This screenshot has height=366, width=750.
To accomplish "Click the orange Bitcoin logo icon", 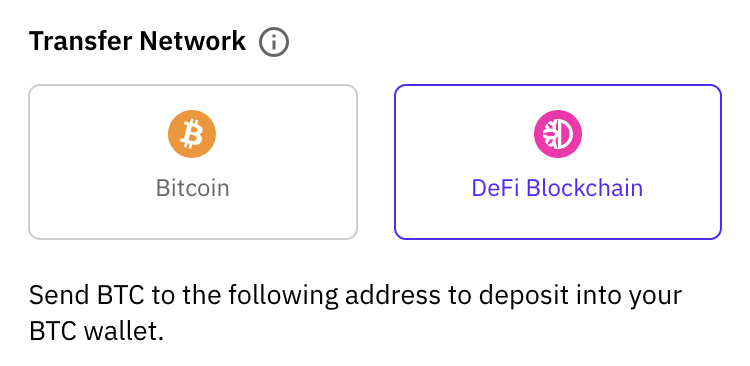I will tap(192, 134).
